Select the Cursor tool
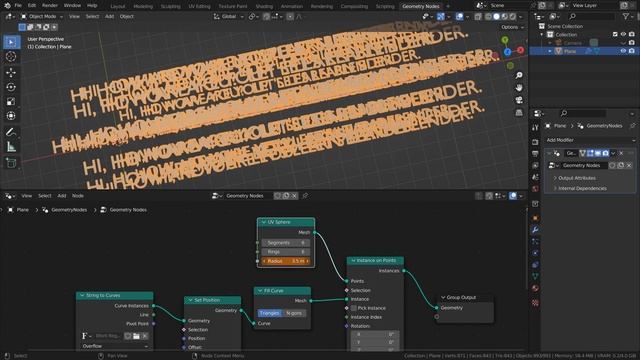Viewport: 640px width, 360px height. 11,57
